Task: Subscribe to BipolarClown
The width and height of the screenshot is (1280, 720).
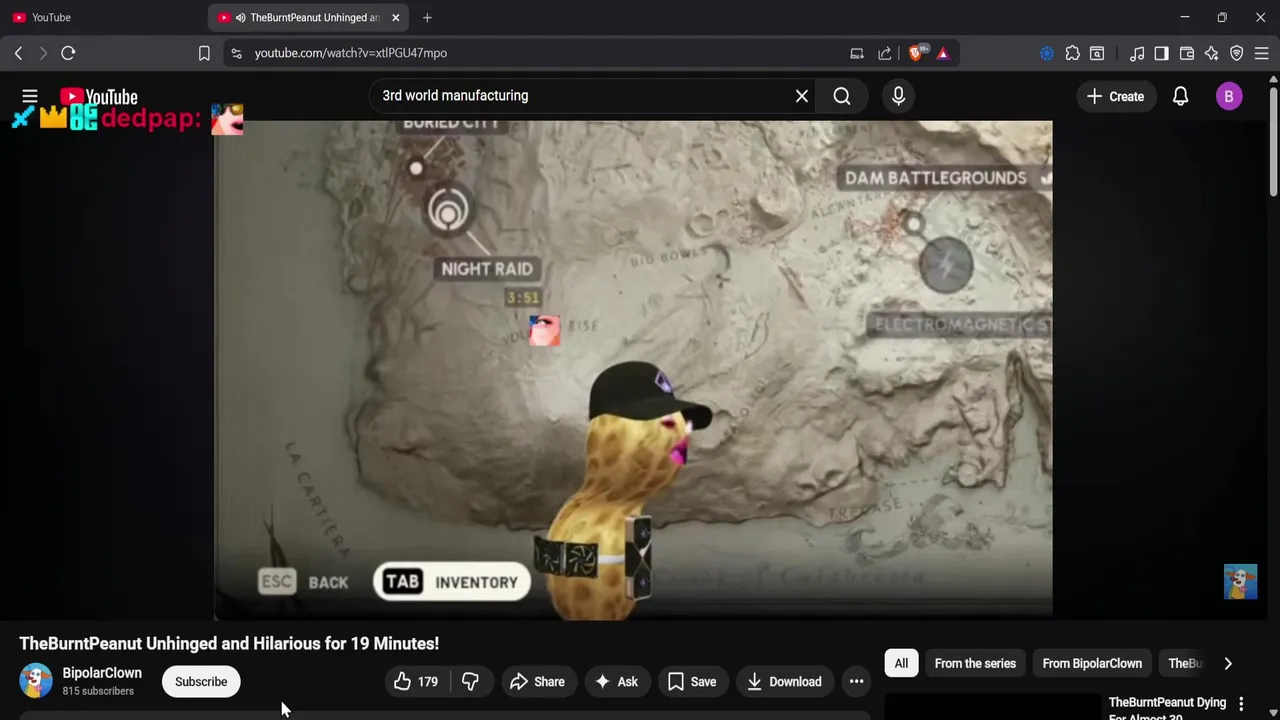Action: tap(201, 682)
